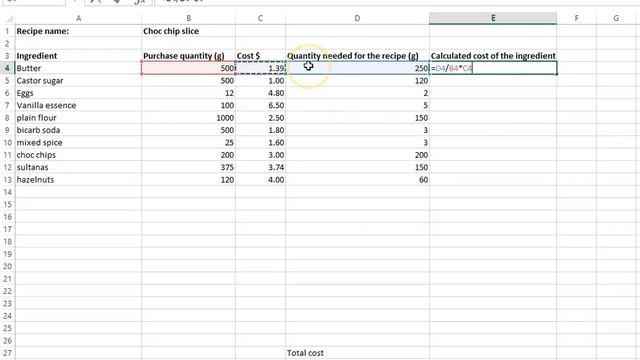Click Butter purchase quantity cell B4
This screenshot has height=360, width=640.
(x=188, y=68)
